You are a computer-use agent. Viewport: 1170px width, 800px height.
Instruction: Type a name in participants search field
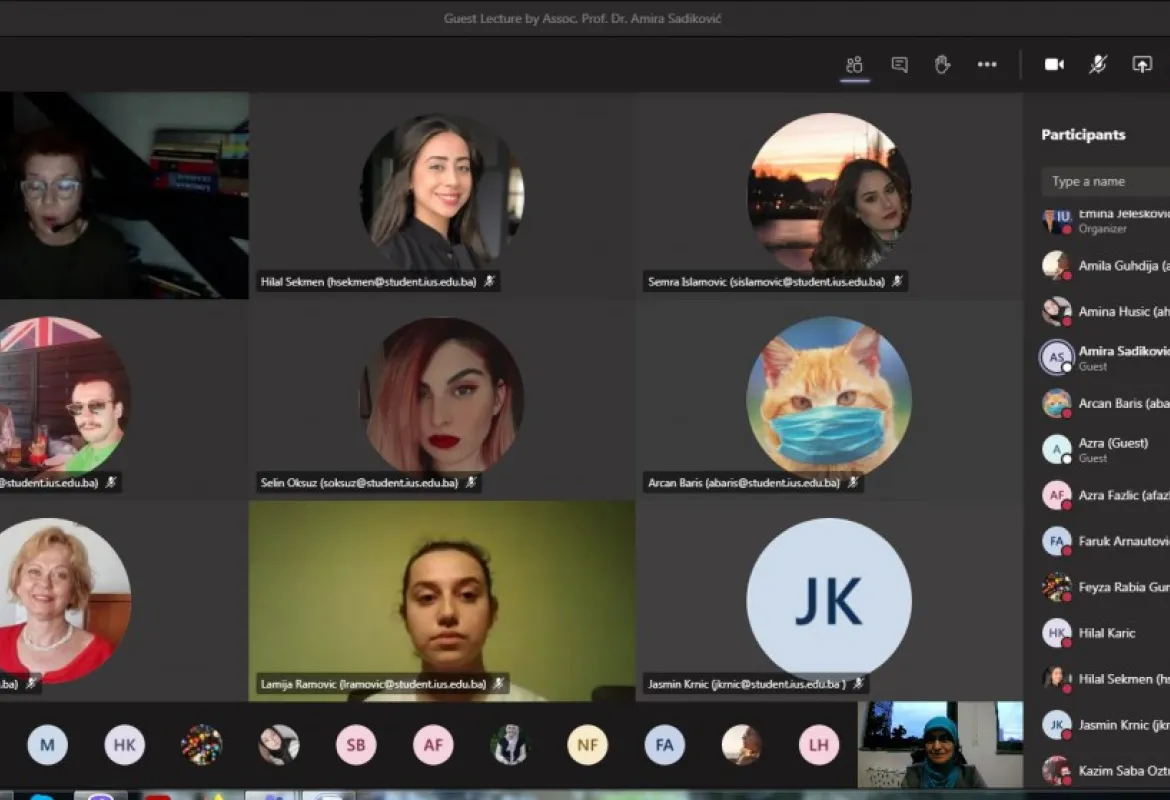pos(1105,181)
